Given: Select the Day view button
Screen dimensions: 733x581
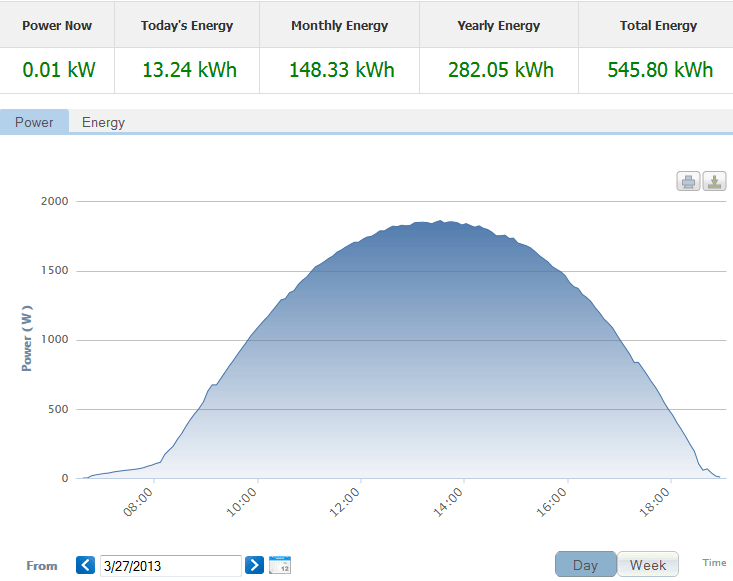Looking at the screenshot, I should tap(585, 565).
